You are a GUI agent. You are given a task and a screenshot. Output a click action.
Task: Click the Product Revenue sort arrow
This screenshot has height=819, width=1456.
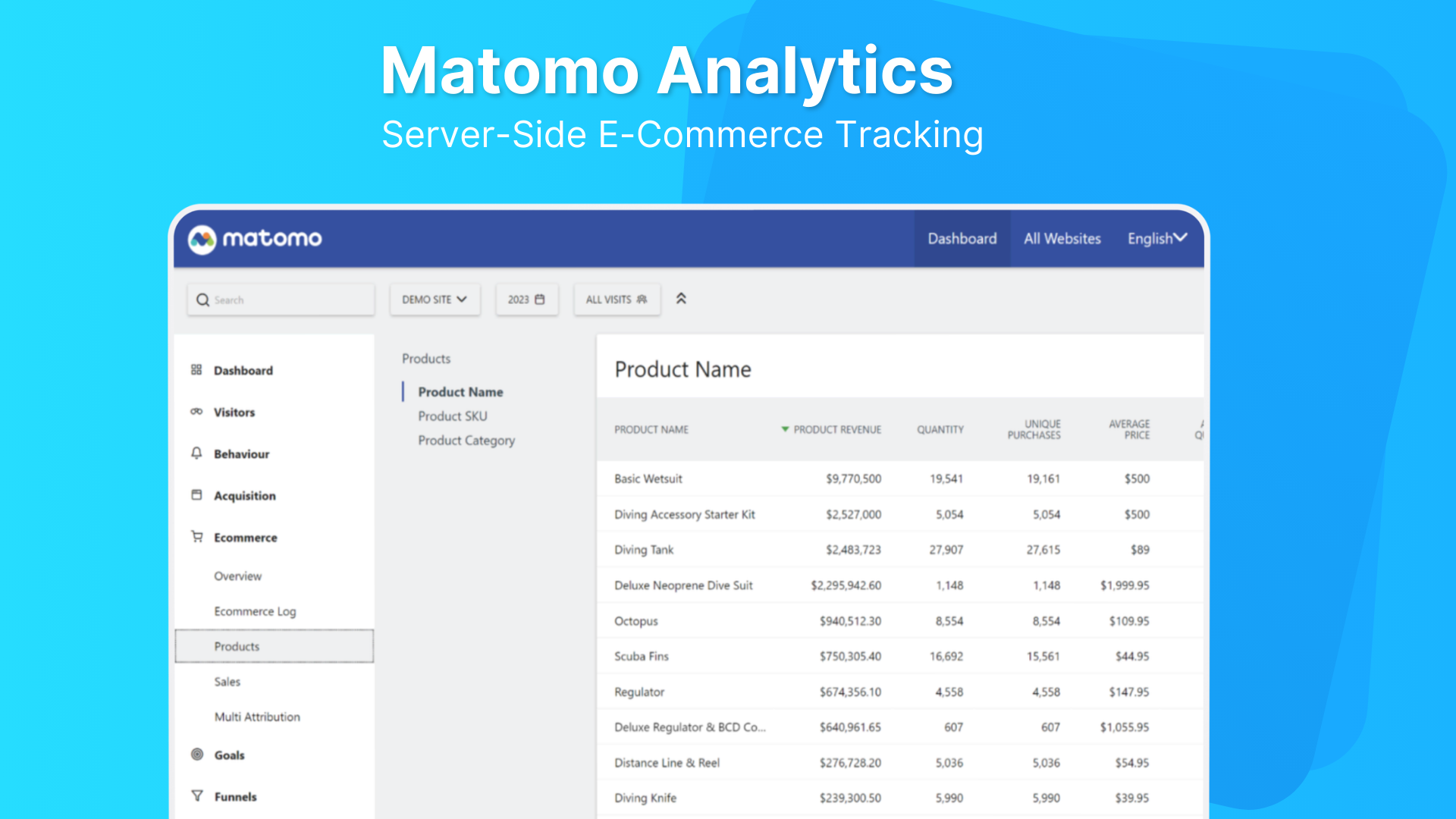point(785,430)
